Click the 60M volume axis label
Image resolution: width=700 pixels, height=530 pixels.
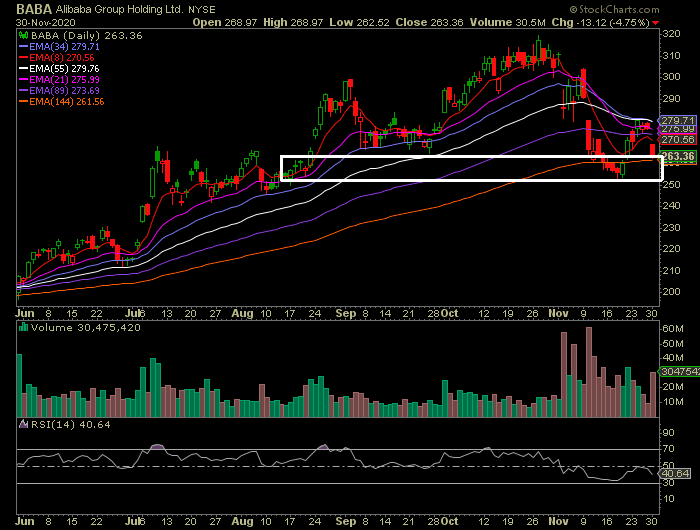(673, 329)
